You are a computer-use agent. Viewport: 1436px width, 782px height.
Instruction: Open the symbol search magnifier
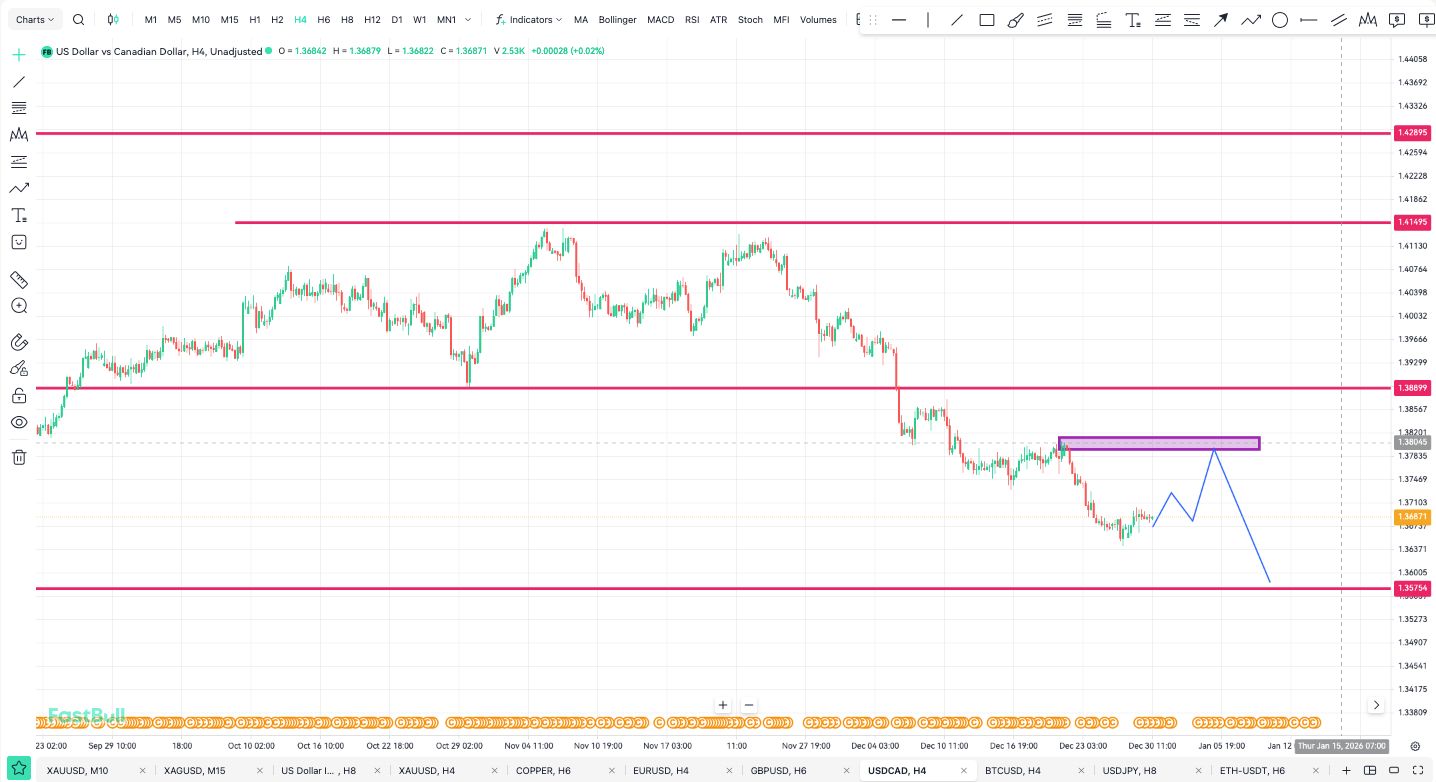coord(79,20)
